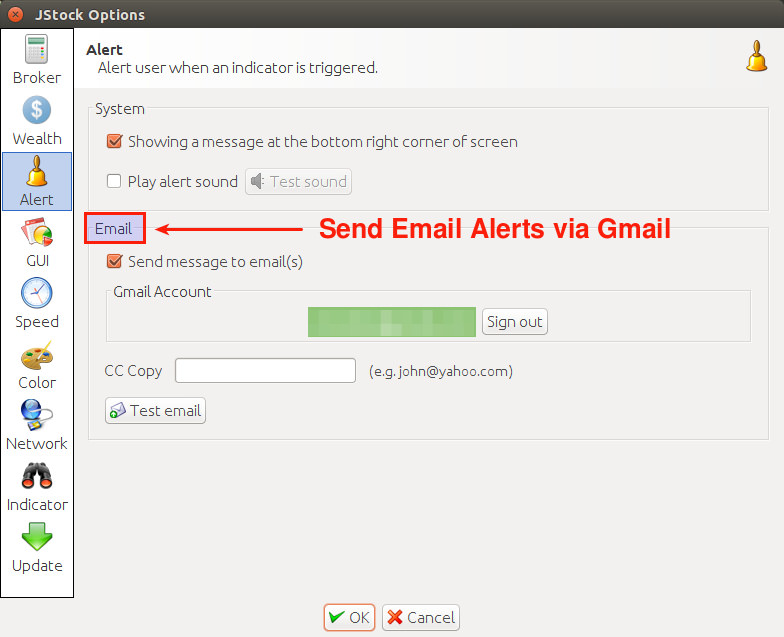Click the bell icon in header corner

(756, 56)
